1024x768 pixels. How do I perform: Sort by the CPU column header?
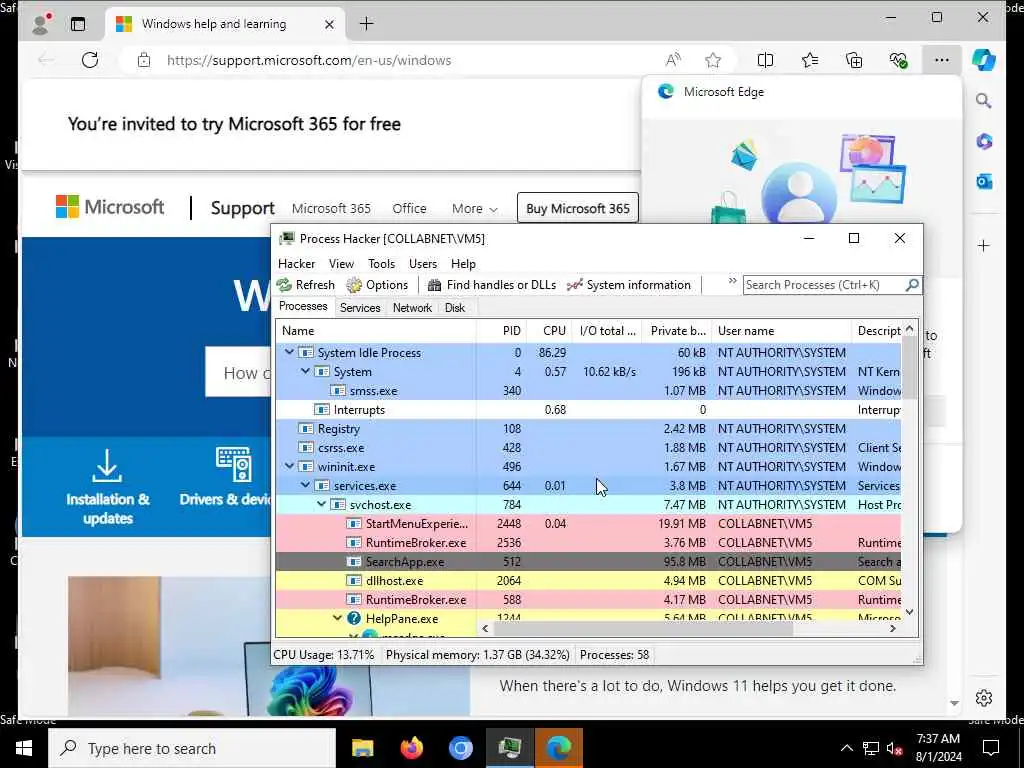coord(550,331)
